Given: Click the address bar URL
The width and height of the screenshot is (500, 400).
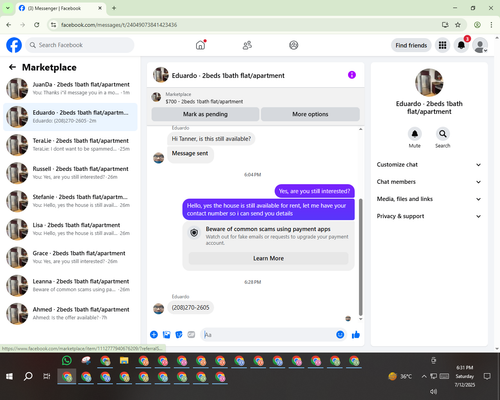Looking at the screenshot, I should (x=119, y=25).
